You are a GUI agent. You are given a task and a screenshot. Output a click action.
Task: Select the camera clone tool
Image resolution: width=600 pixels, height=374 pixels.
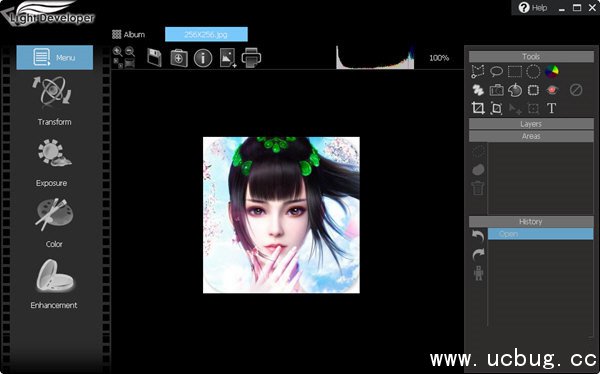(496, 90)
